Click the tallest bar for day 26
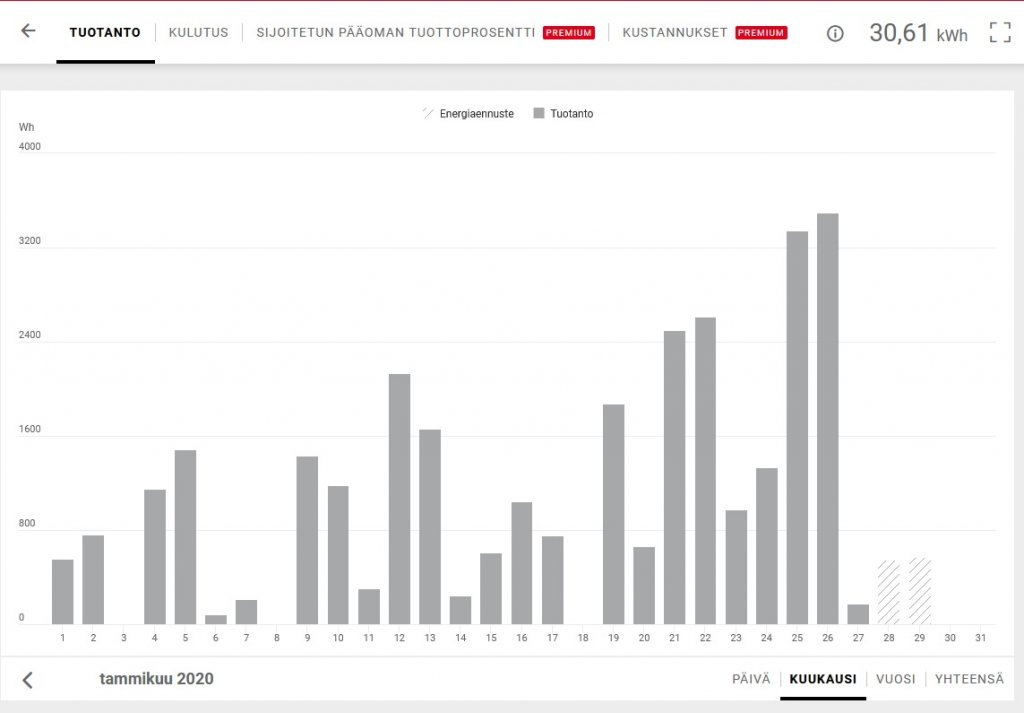The image size is (1024, 713). pyautogui.click(x=827, y=418)
